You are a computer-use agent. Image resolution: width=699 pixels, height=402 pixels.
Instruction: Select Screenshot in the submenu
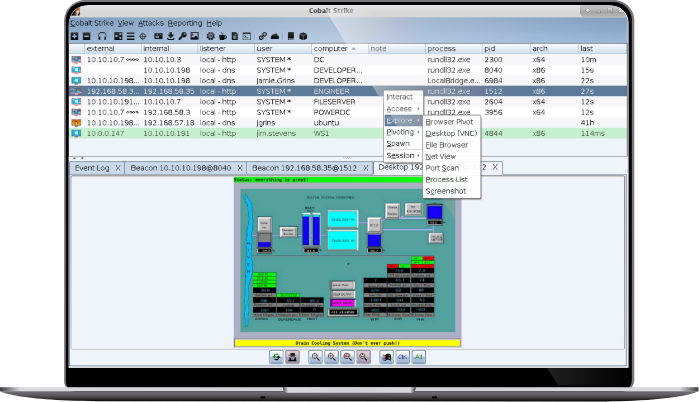click(x=451, y=191)
